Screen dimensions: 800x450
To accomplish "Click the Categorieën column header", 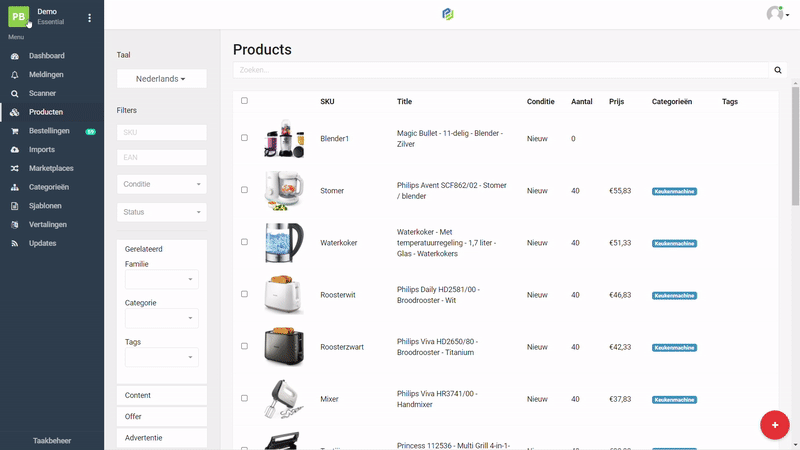I will (672, 102).
